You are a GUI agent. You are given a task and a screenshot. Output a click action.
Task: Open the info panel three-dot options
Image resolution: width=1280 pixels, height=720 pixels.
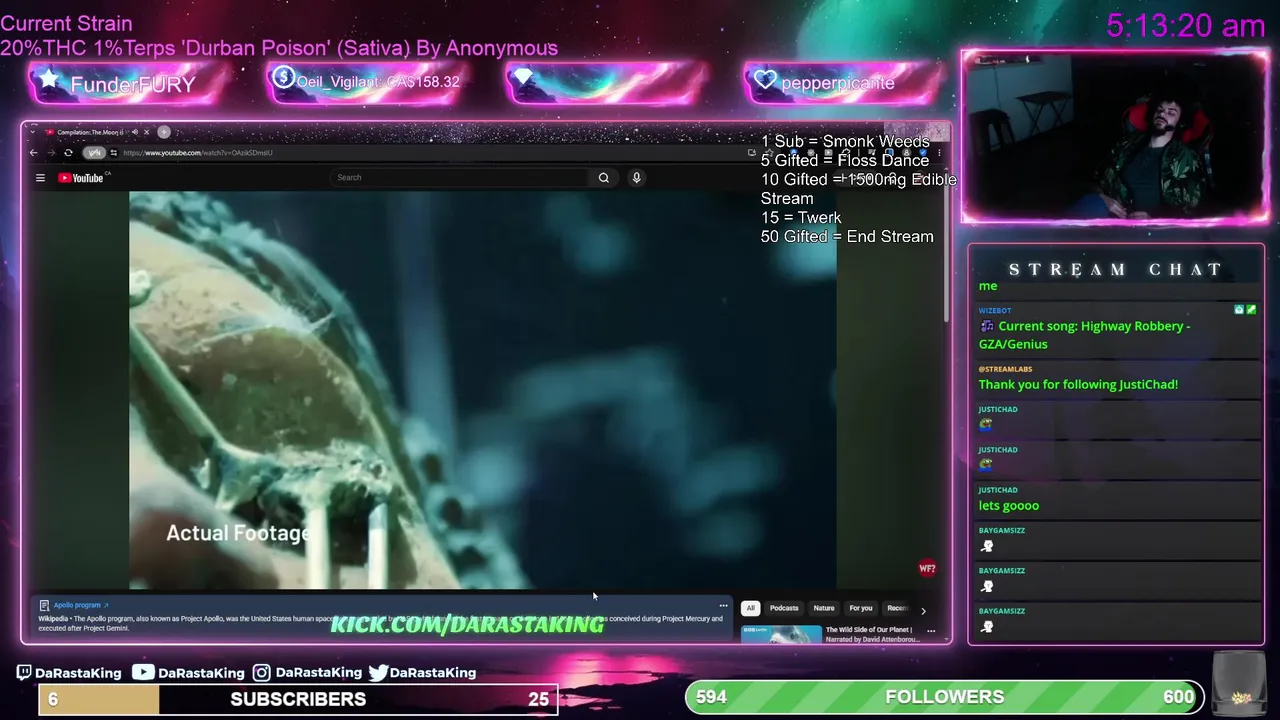point(723,605)
